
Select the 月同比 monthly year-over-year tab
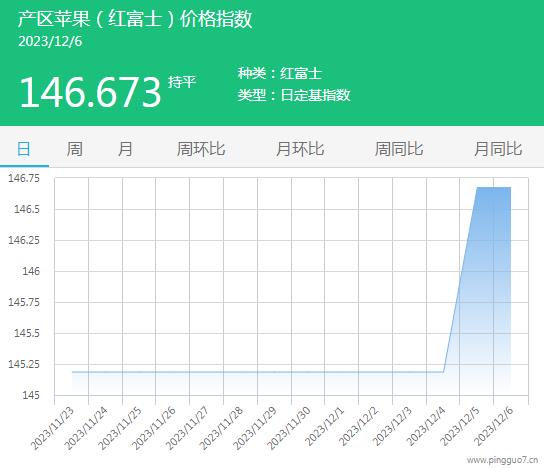[x=498, y=149]
